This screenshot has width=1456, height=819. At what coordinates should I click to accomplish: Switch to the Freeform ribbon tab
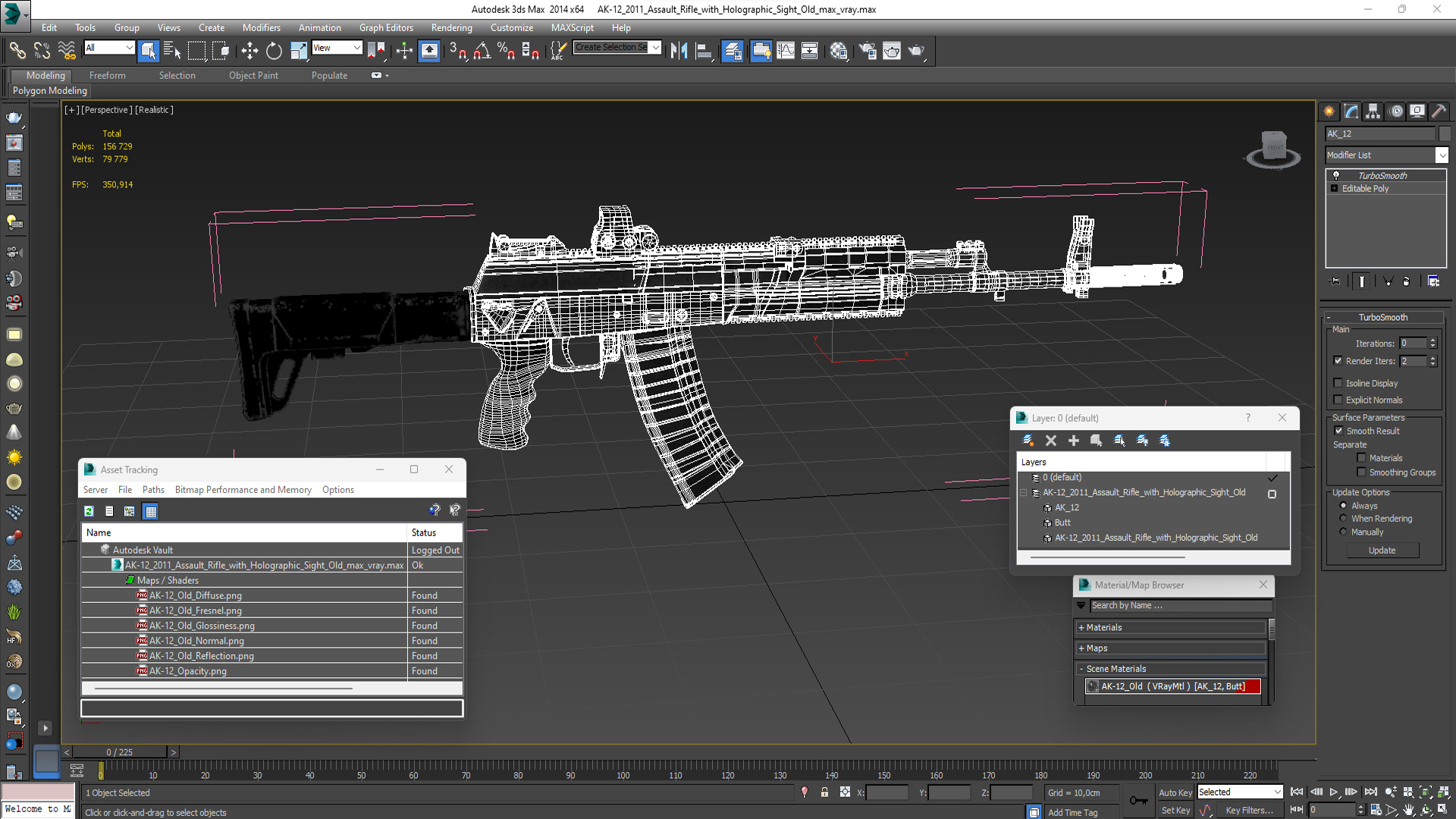tap(107, 75)
